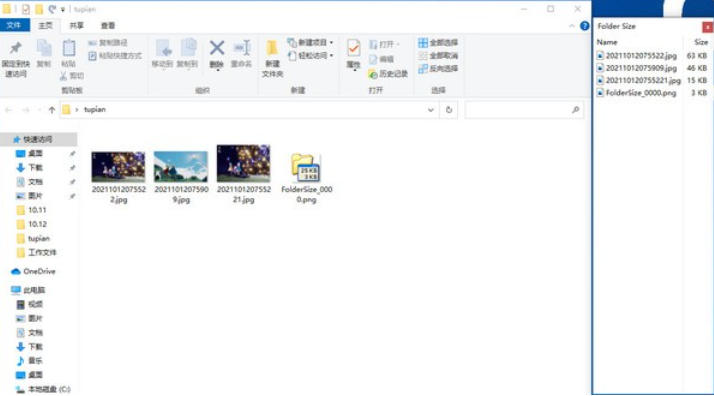Click 复制路径 (Copy path) in the ribbon
The height and width of the screenshot is (396, 714).
point(108,43)
